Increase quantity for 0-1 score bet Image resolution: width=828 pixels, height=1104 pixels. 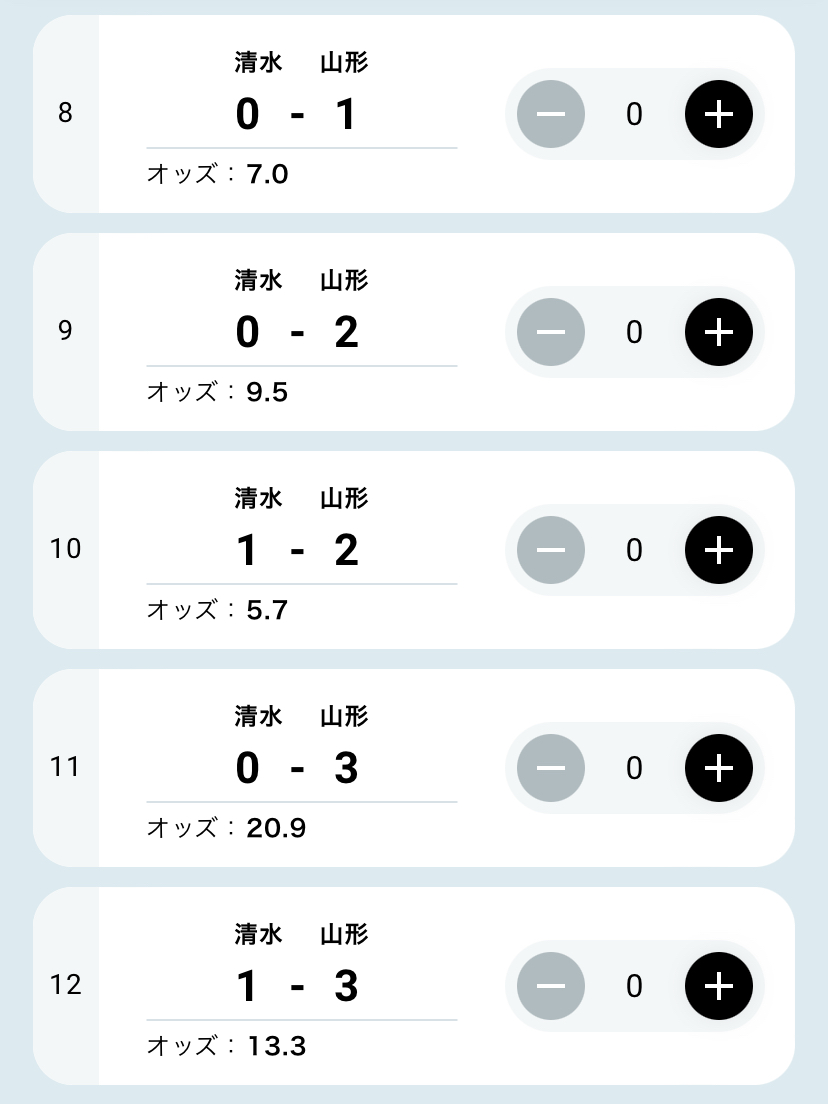coord(718,114)
